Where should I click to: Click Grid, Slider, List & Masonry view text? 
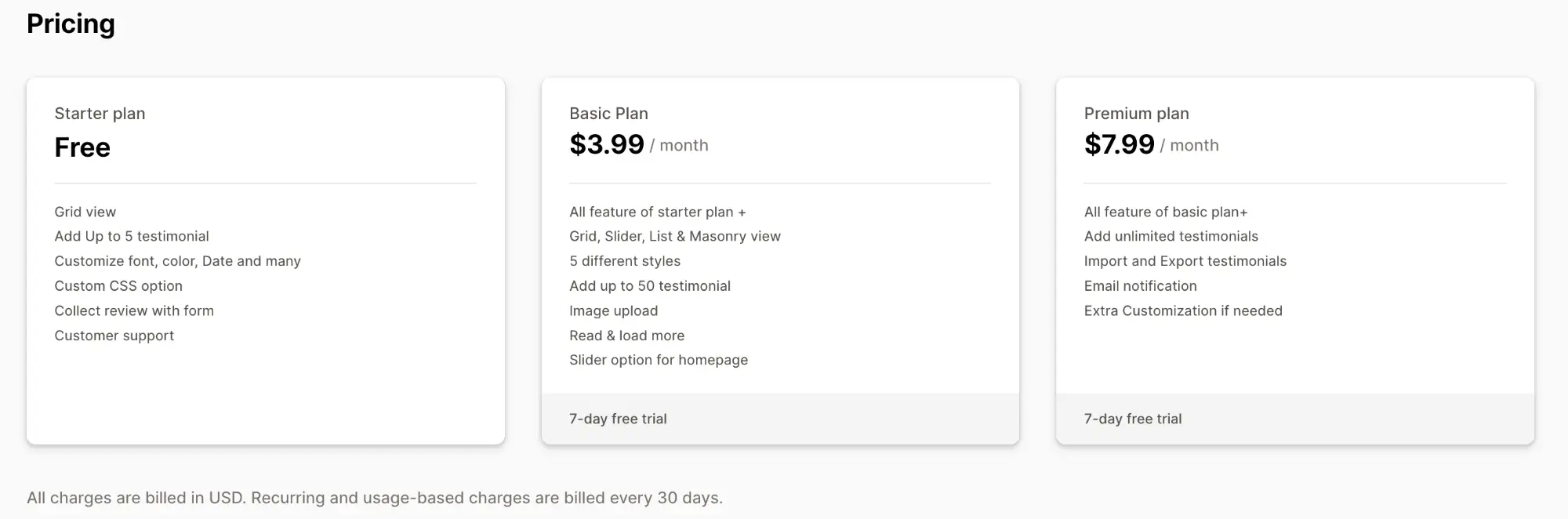(x=675, y=236)
